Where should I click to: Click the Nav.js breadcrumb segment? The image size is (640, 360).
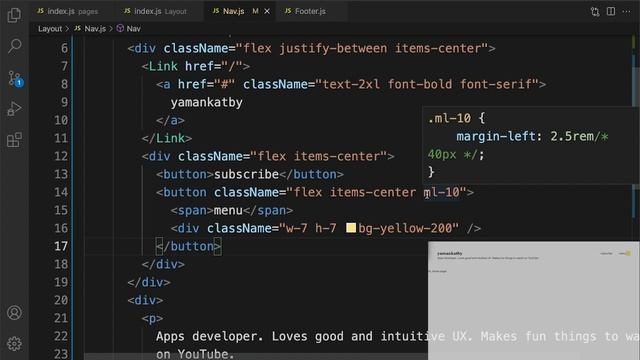(90, 29)
